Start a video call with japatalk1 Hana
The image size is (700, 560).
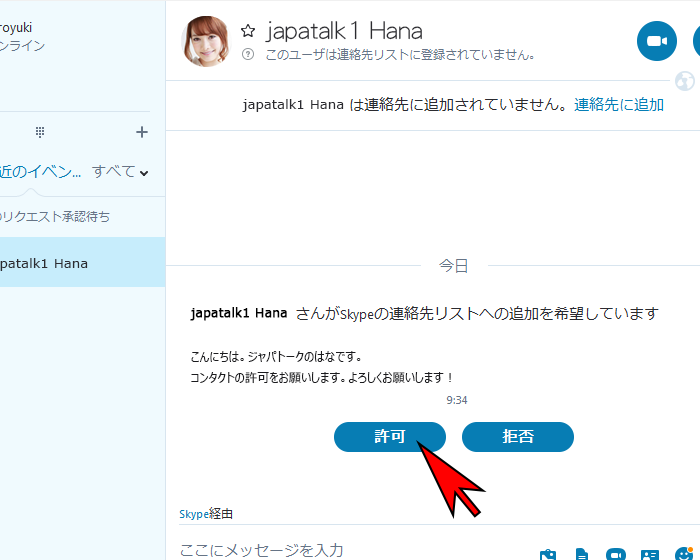656,41
